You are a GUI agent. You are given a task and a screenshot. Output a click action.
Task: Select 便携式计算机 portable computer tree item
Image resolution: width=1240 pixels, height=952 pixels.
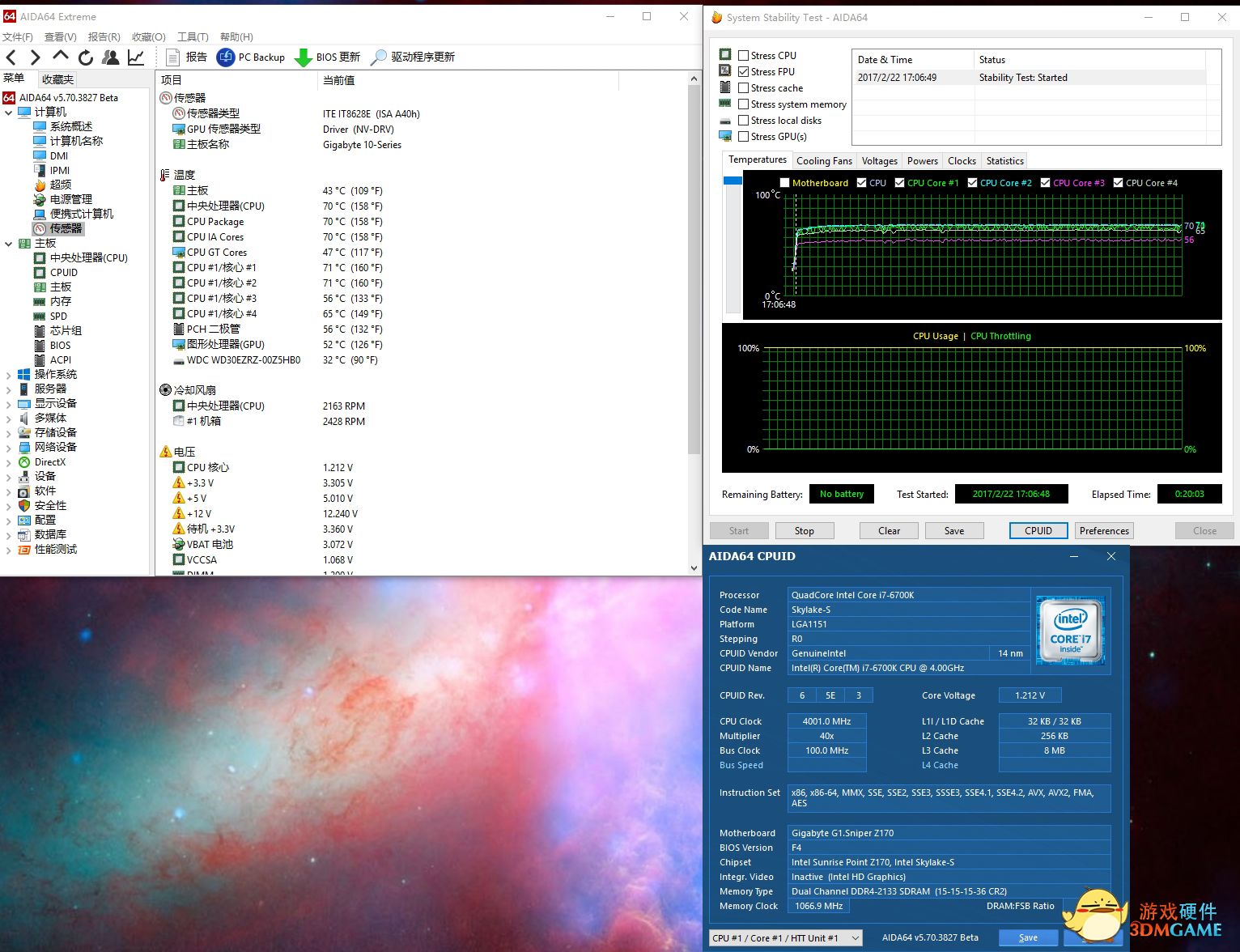tap(74, 214)
